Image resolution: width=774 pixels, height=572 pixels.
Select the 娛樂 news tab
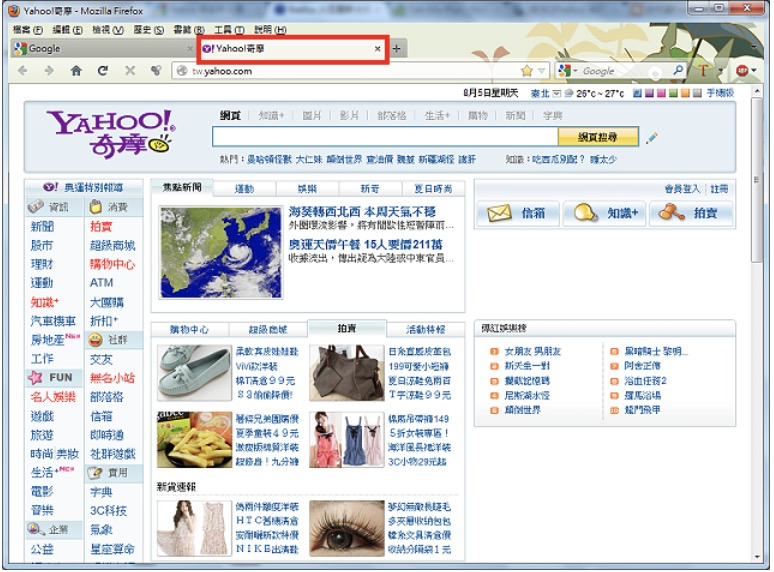click(307, 189)
